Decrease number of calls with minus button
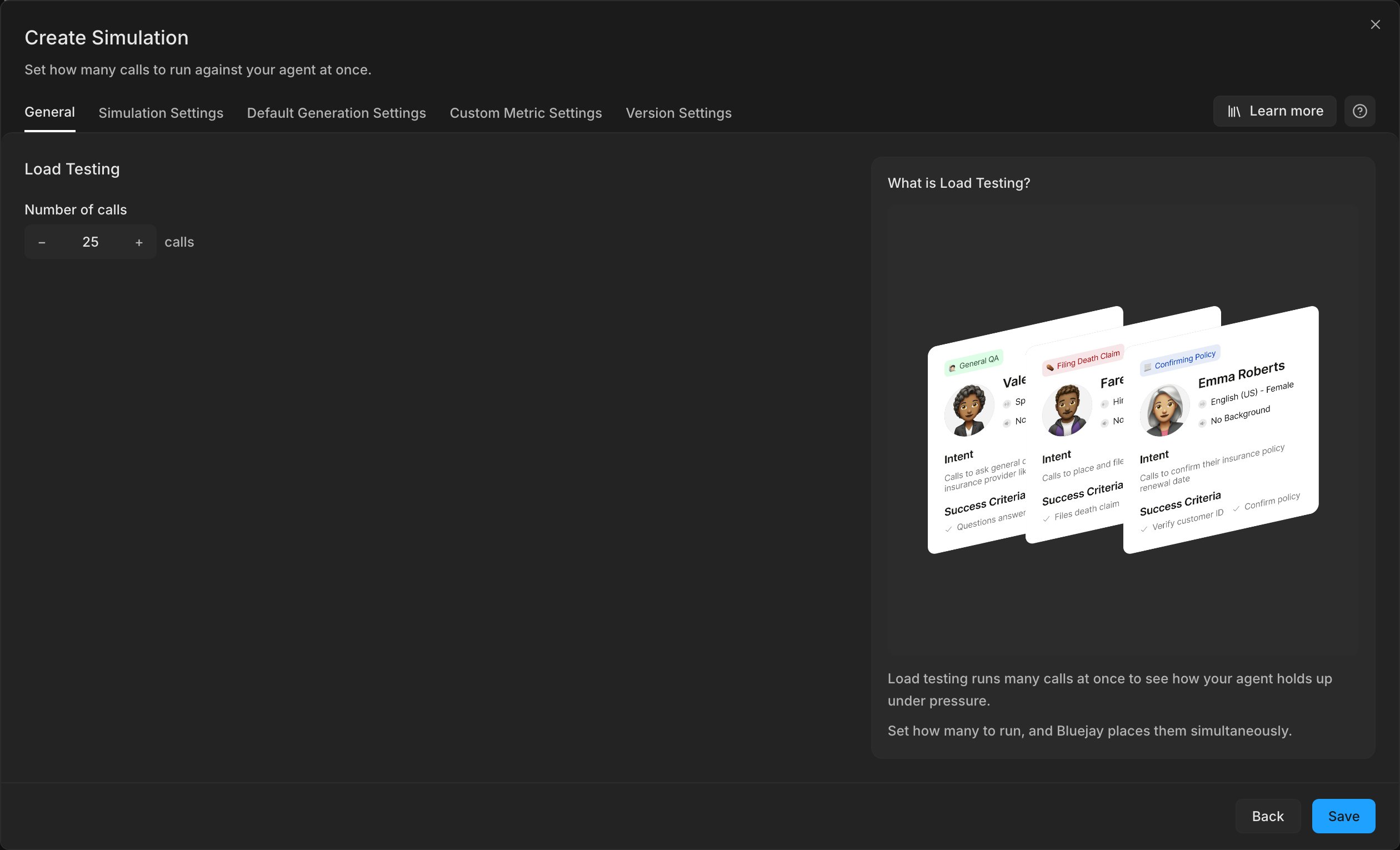Image resolution: width=1400 pixels, height=850 pixels. [42, 242]
